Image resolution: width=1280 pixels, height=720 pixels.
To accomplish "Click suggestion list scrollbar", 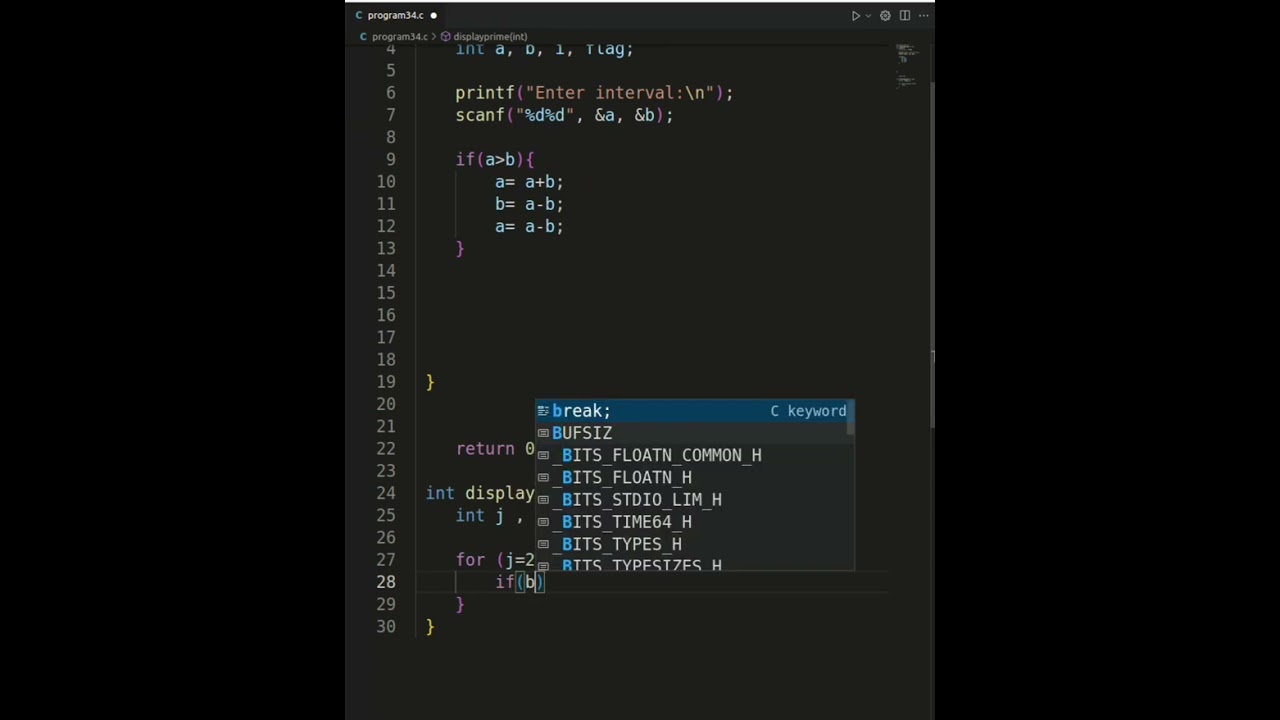I will click(x=851, y=417).
